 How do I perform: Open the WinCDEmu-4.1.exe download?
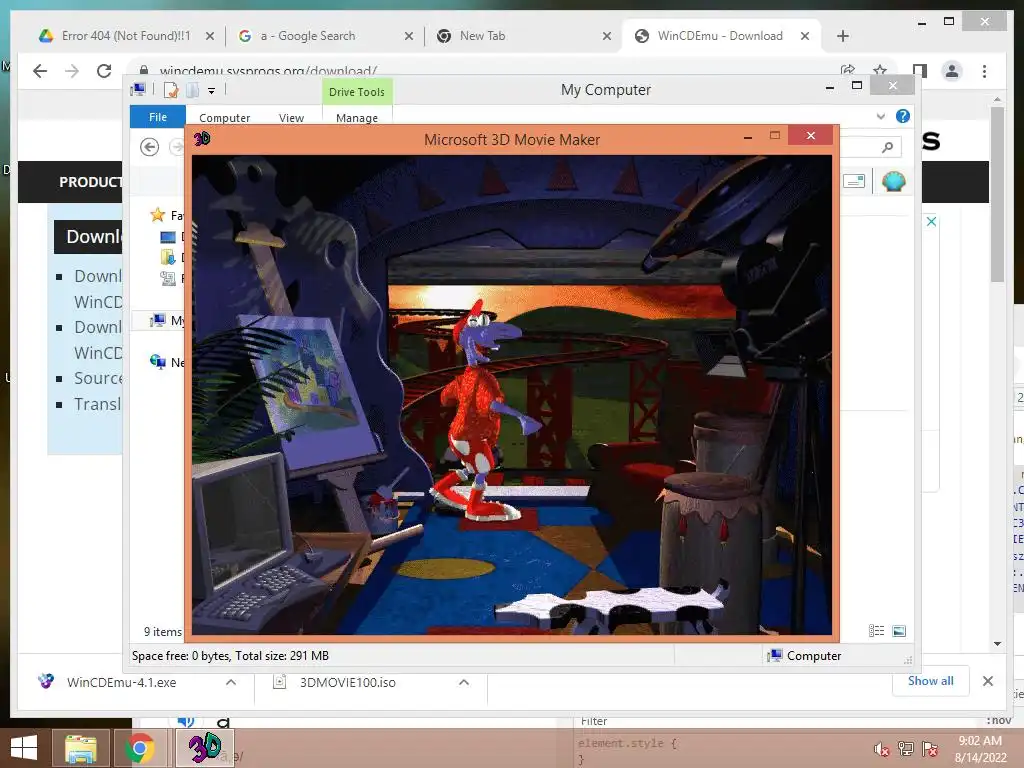121,682
